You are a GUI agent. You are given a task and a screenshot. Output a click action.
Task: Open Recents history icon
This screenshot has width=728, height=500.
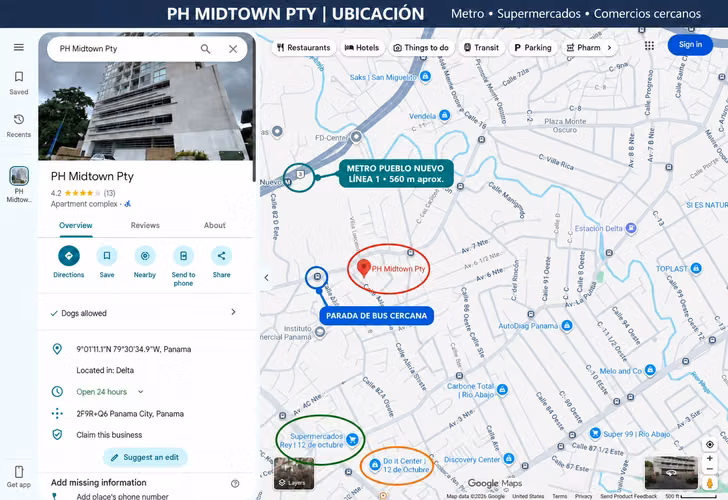[x=19, y=120]
